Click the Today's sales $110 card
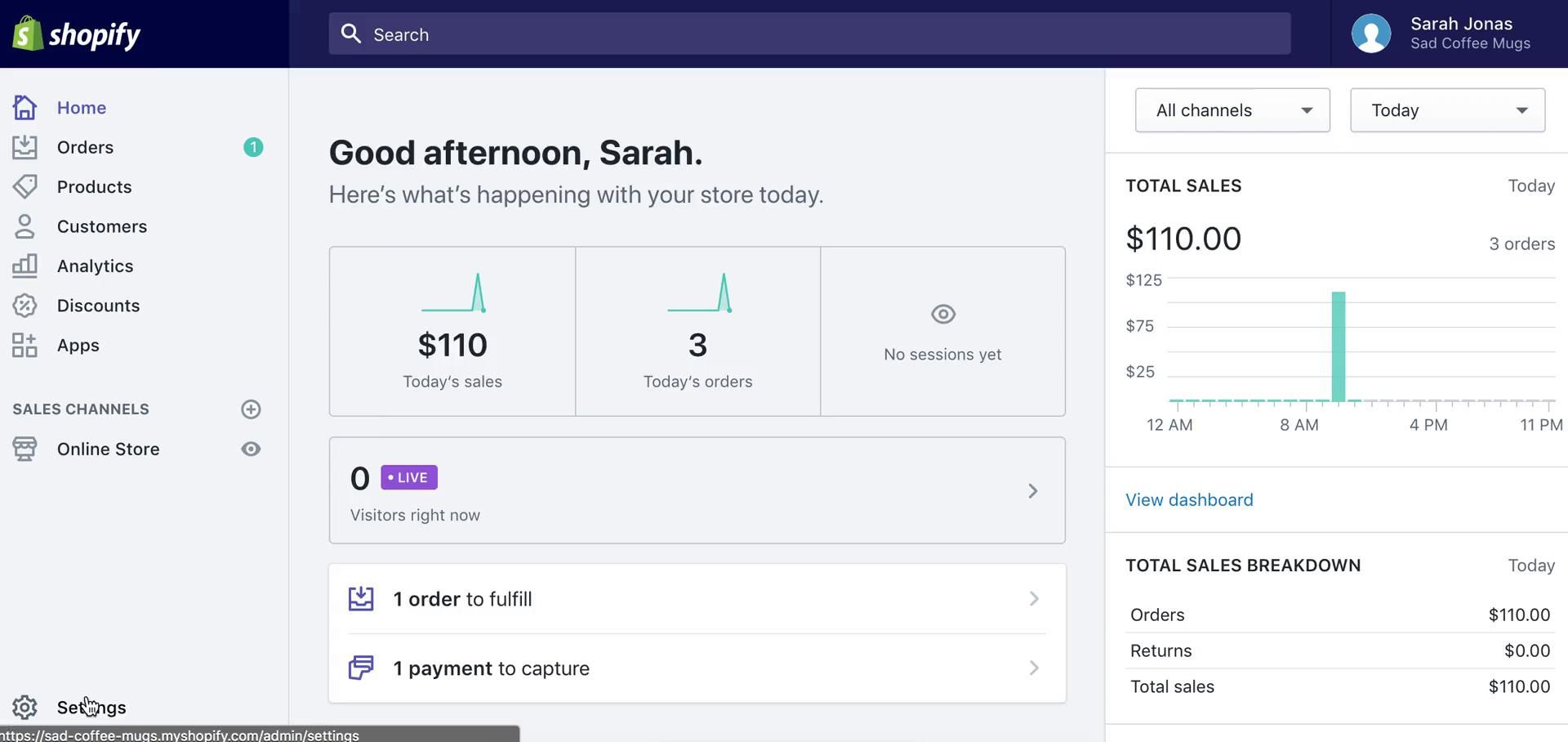The width and height of the screenshot is (1568, 742). click(452, 332)
